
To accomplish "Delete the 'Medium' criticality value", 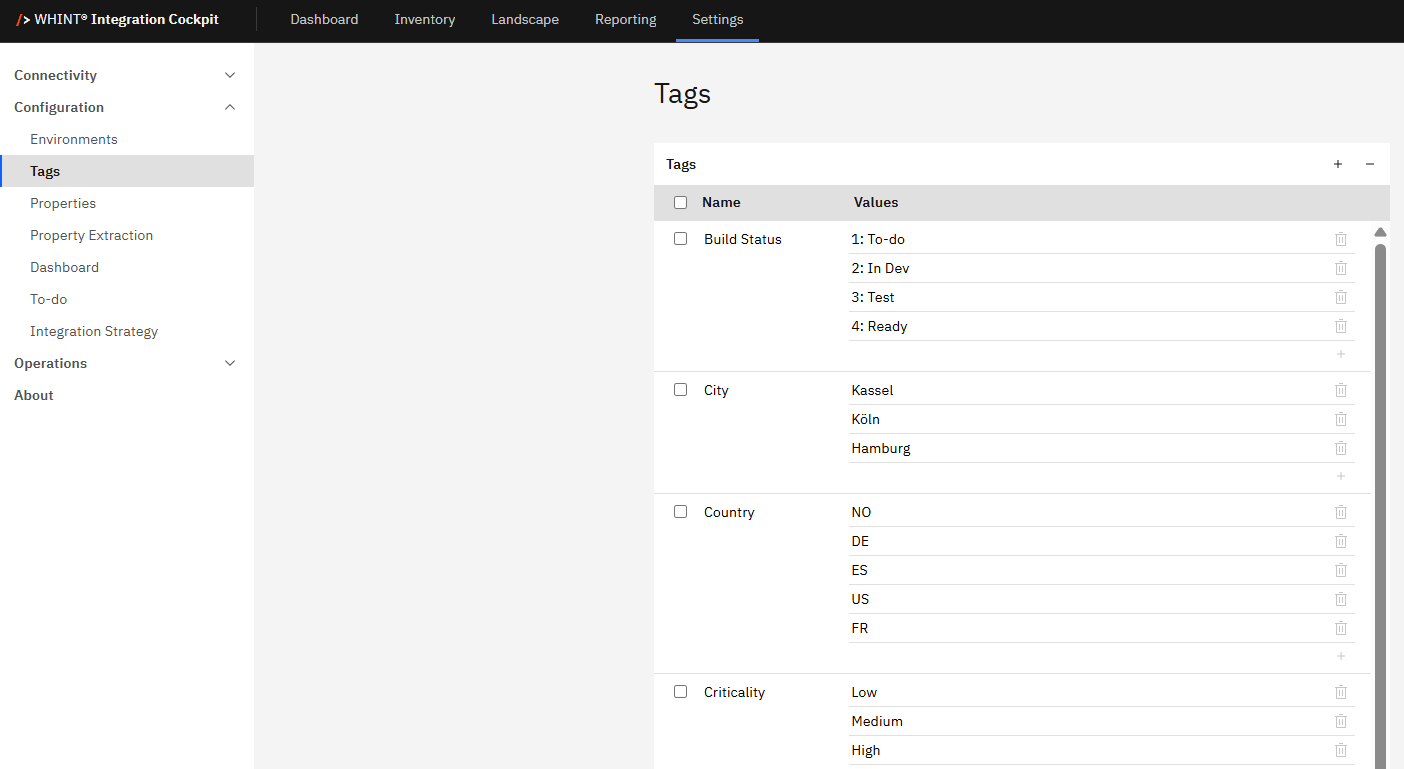I will tap(1340, 721).
